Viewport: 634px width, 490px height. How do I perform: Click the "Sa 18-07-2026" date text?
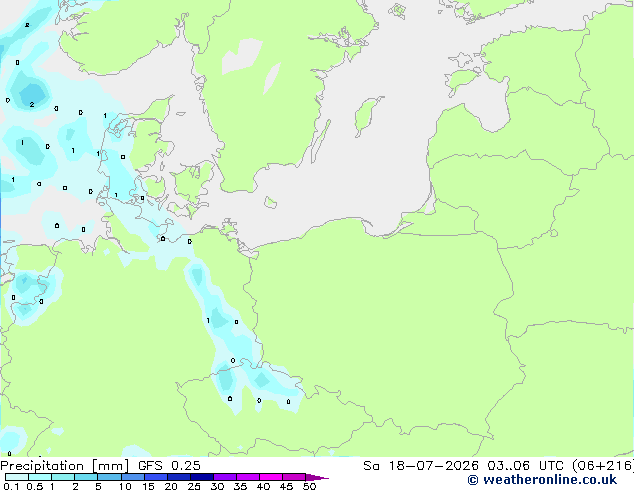point(421,466)
